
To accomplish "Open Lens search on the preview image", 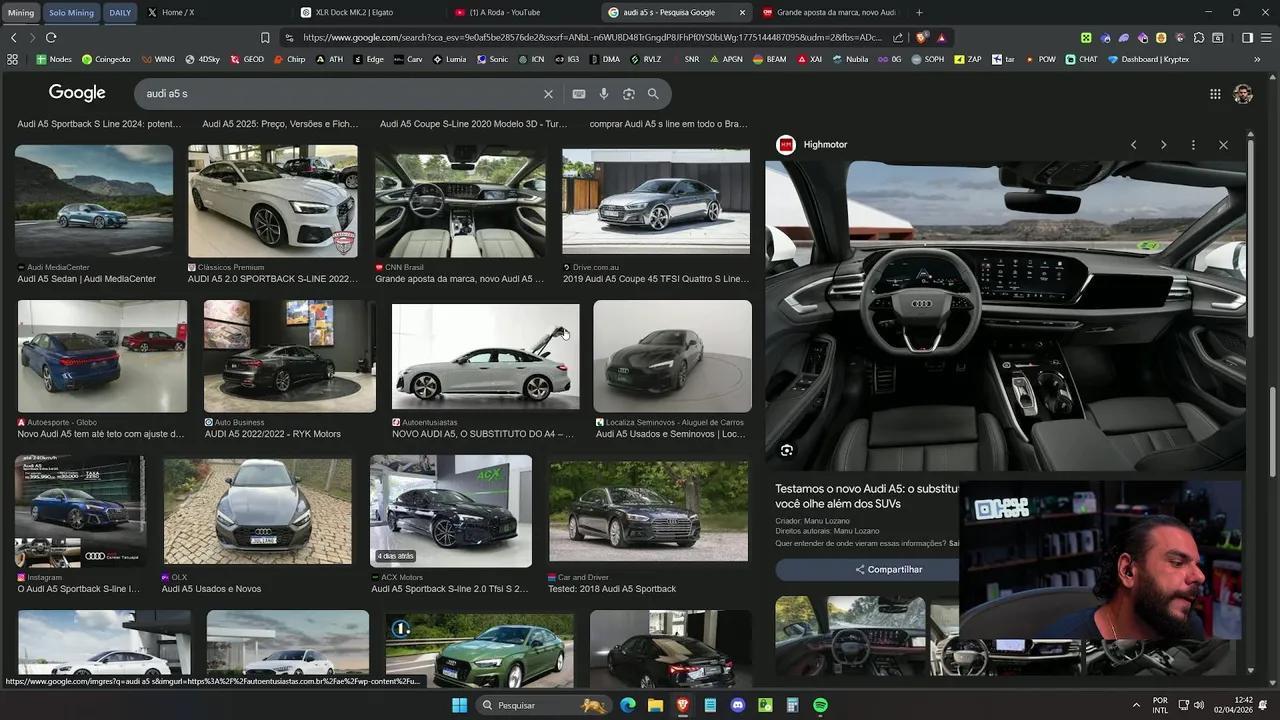I will coord(787,451).
